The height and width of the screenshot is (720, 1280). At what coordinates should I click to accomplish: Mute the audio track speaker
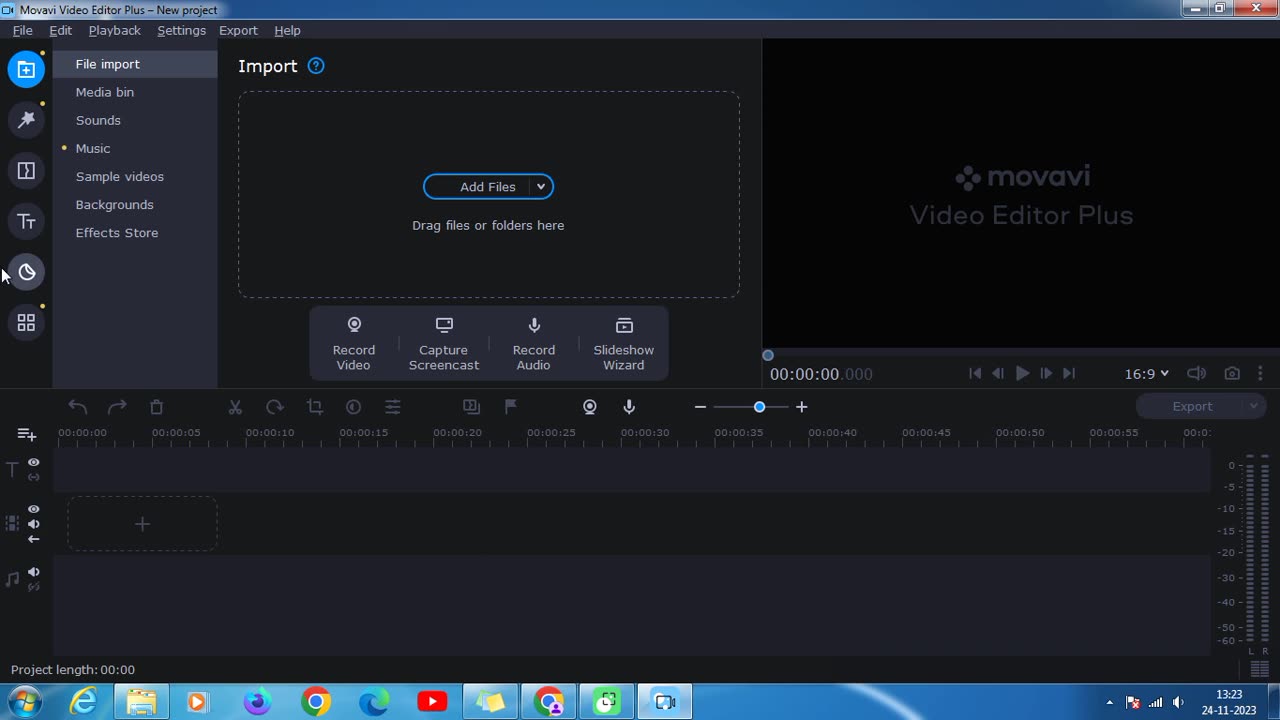[x=34, y=572]
